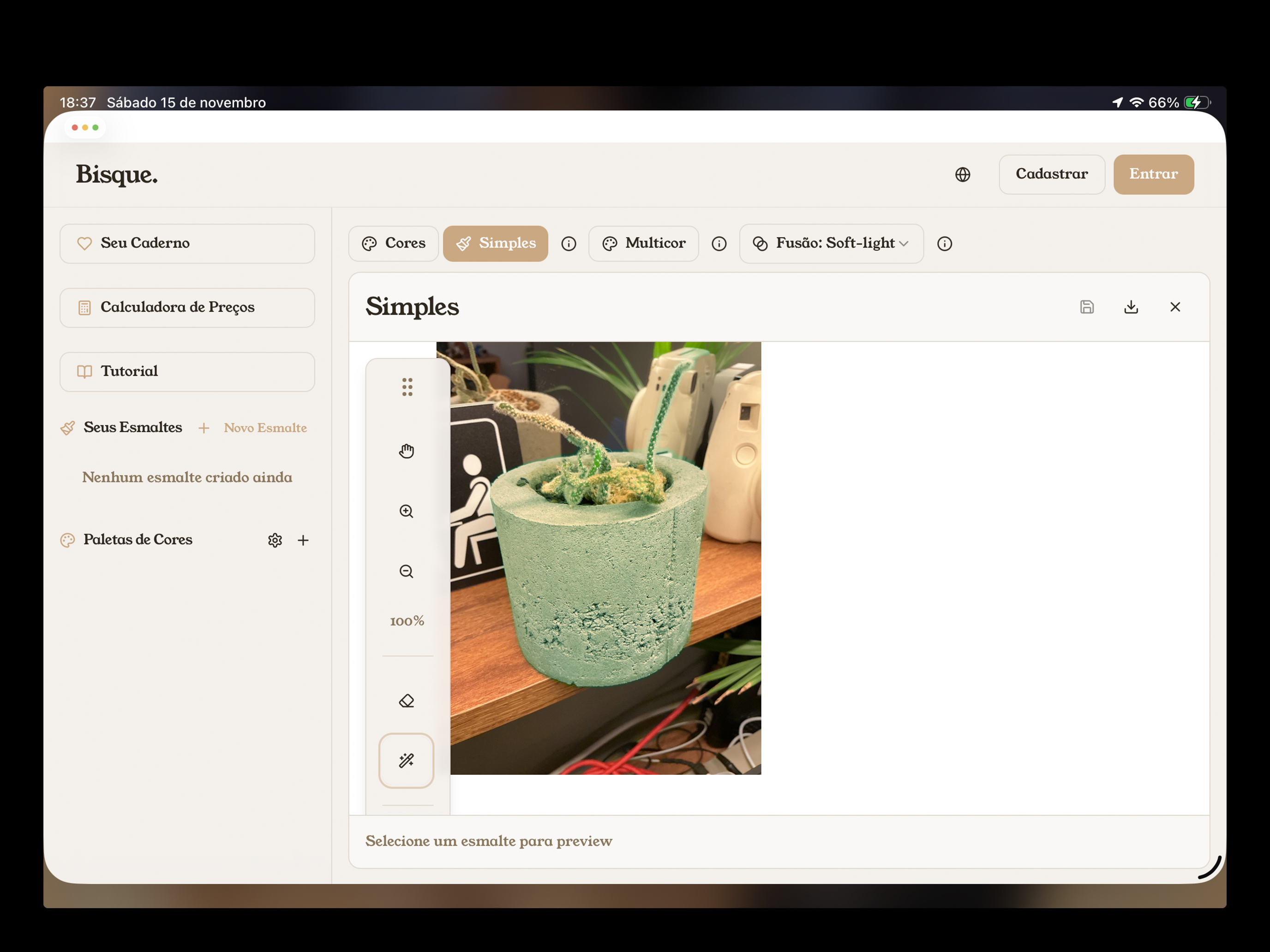The width and height of the screenshot is (1270, 952).
Task: Open Calculadora de Preços
Action: tap(187, 308)
